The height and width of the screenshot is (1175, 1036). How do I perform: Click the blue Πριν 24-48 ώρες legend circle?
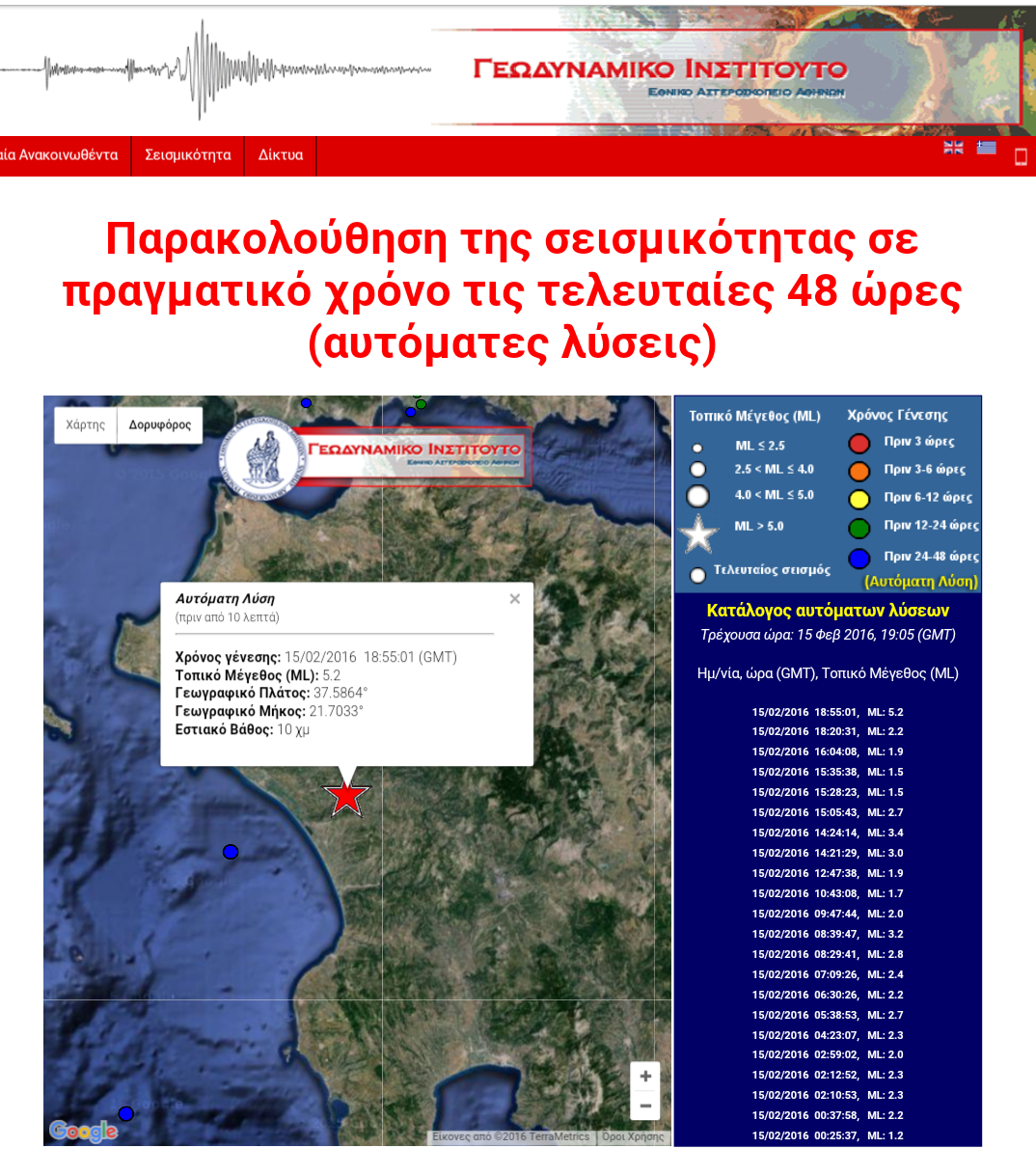(859, 559)
